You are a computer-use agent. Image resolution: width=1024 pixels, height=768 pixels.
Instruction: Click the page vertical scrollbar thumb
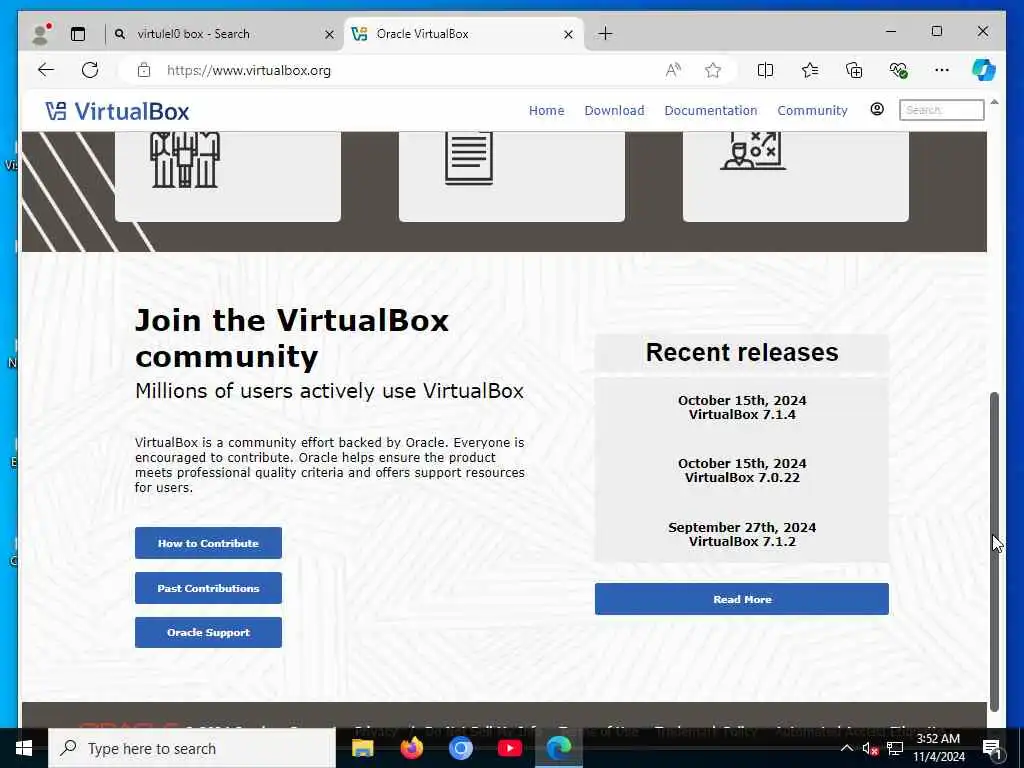coord(994,552)
